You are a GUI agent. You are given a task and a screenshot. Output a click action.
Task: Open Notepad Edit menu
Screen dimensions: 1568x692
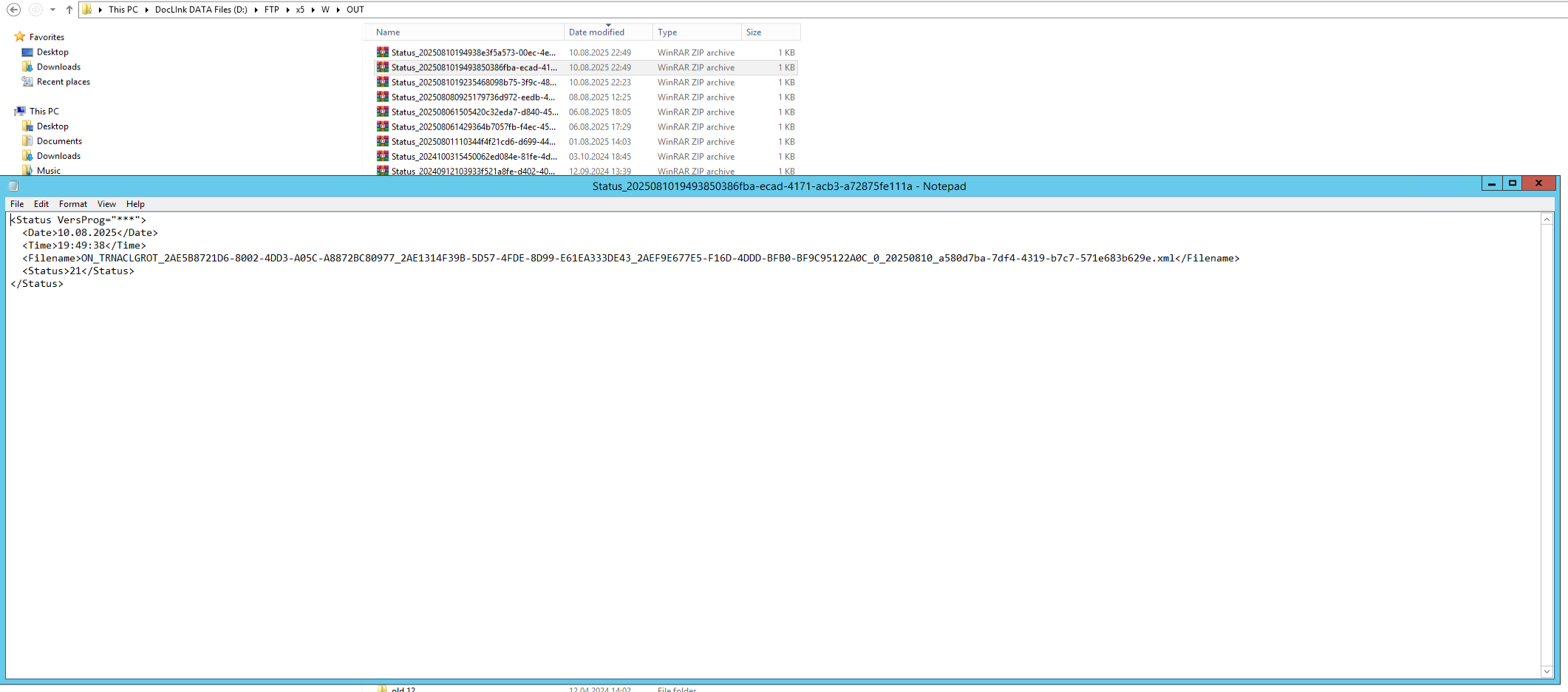[41, 204]
